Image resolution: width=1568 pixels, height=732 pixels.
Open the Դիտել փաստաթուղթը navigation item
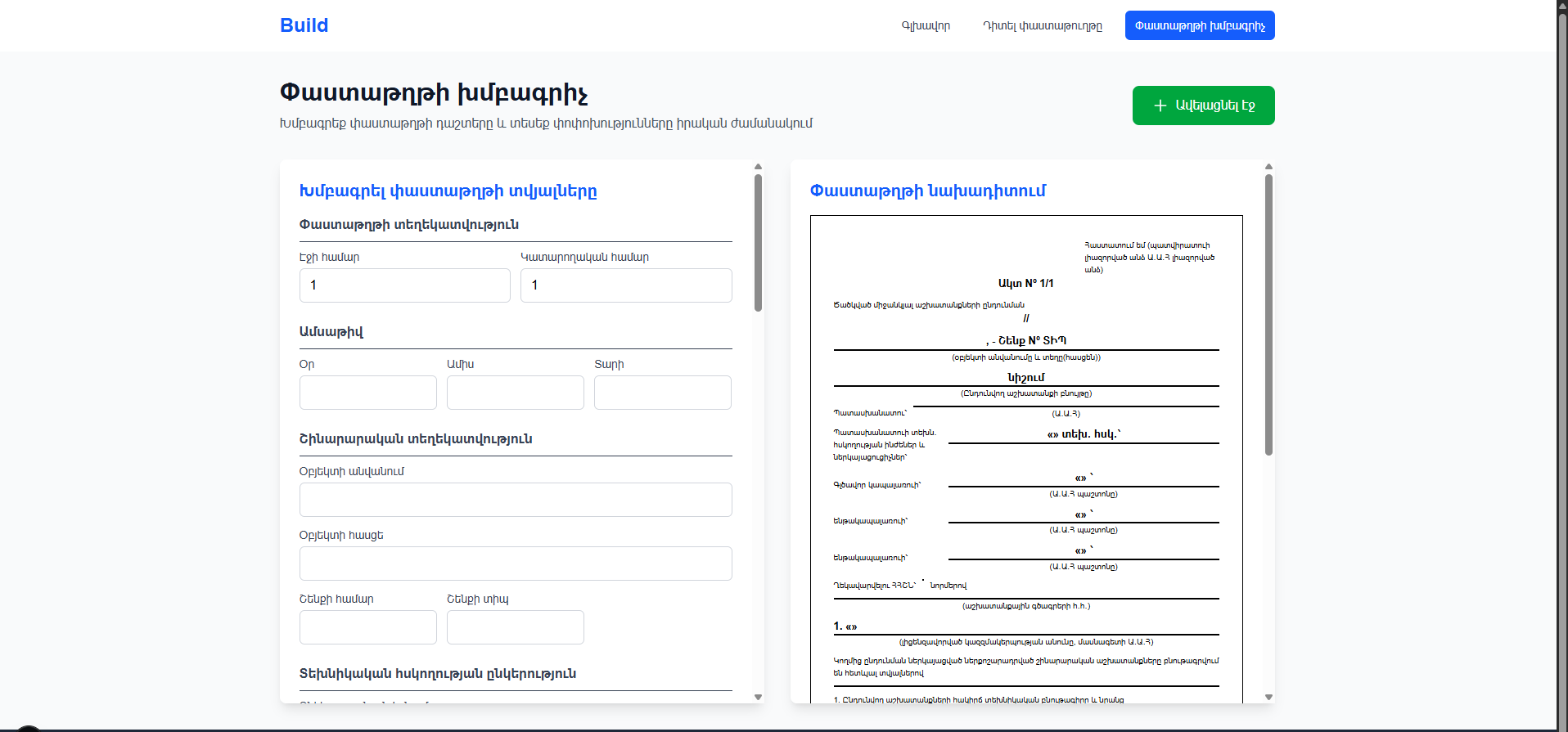1042,26
